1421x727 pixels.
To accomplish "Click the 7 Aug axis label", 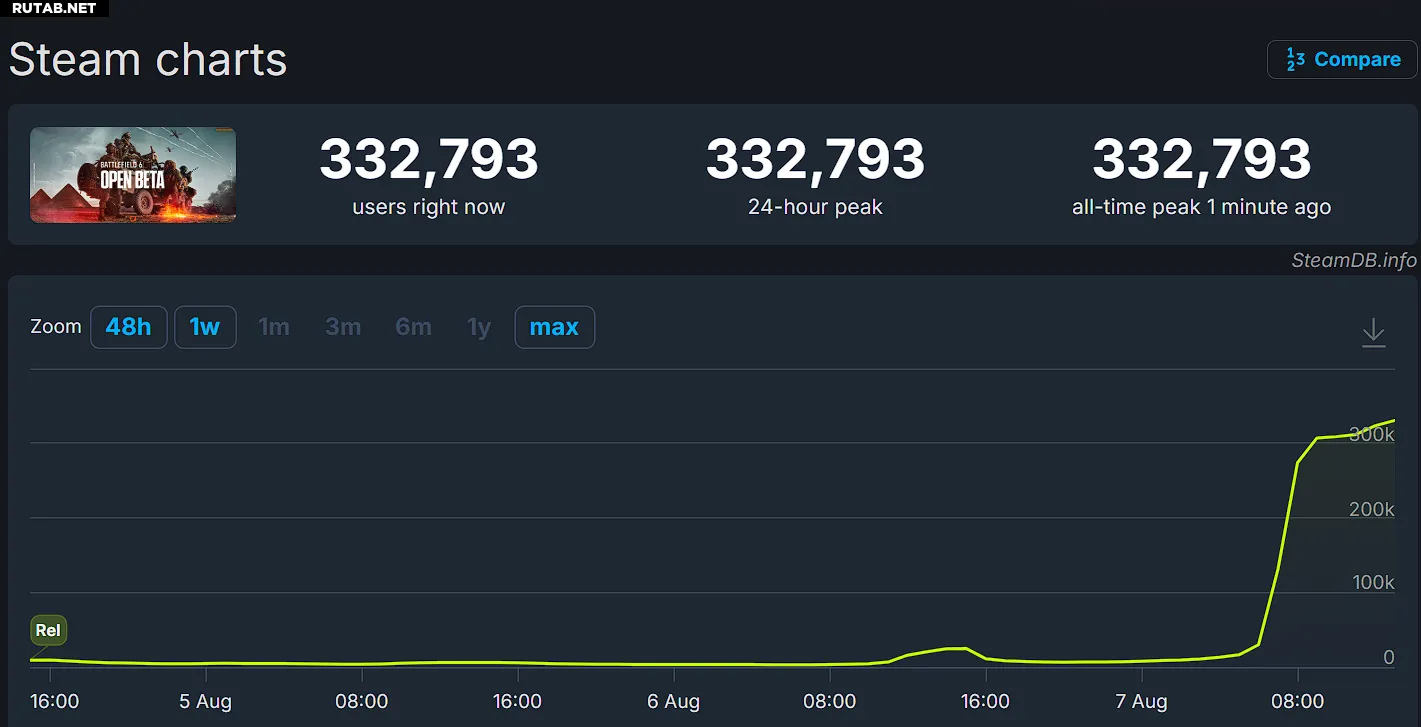I will pyautogui.click(x=1141, y=701).
